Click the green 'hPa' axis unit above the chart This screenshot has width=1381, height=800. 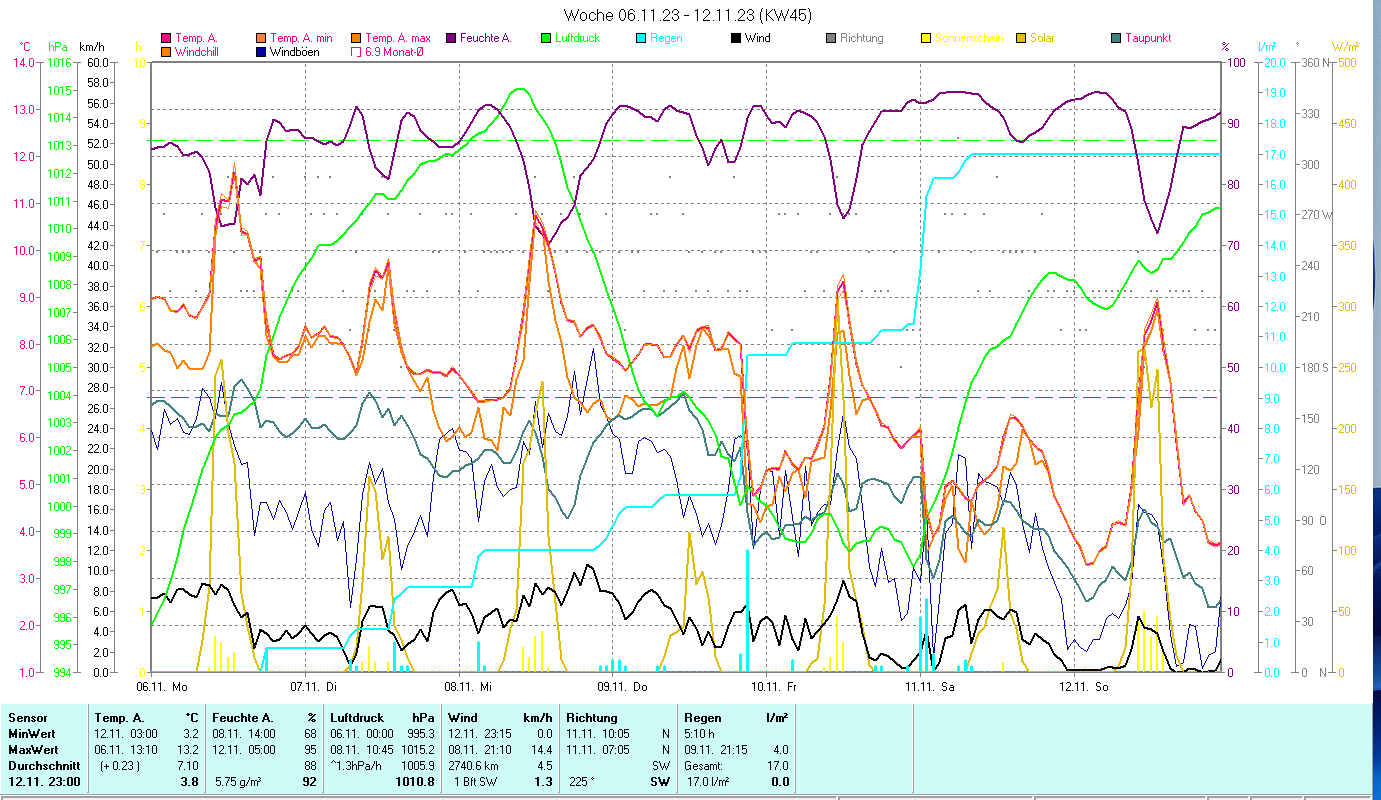click(58, 47)
